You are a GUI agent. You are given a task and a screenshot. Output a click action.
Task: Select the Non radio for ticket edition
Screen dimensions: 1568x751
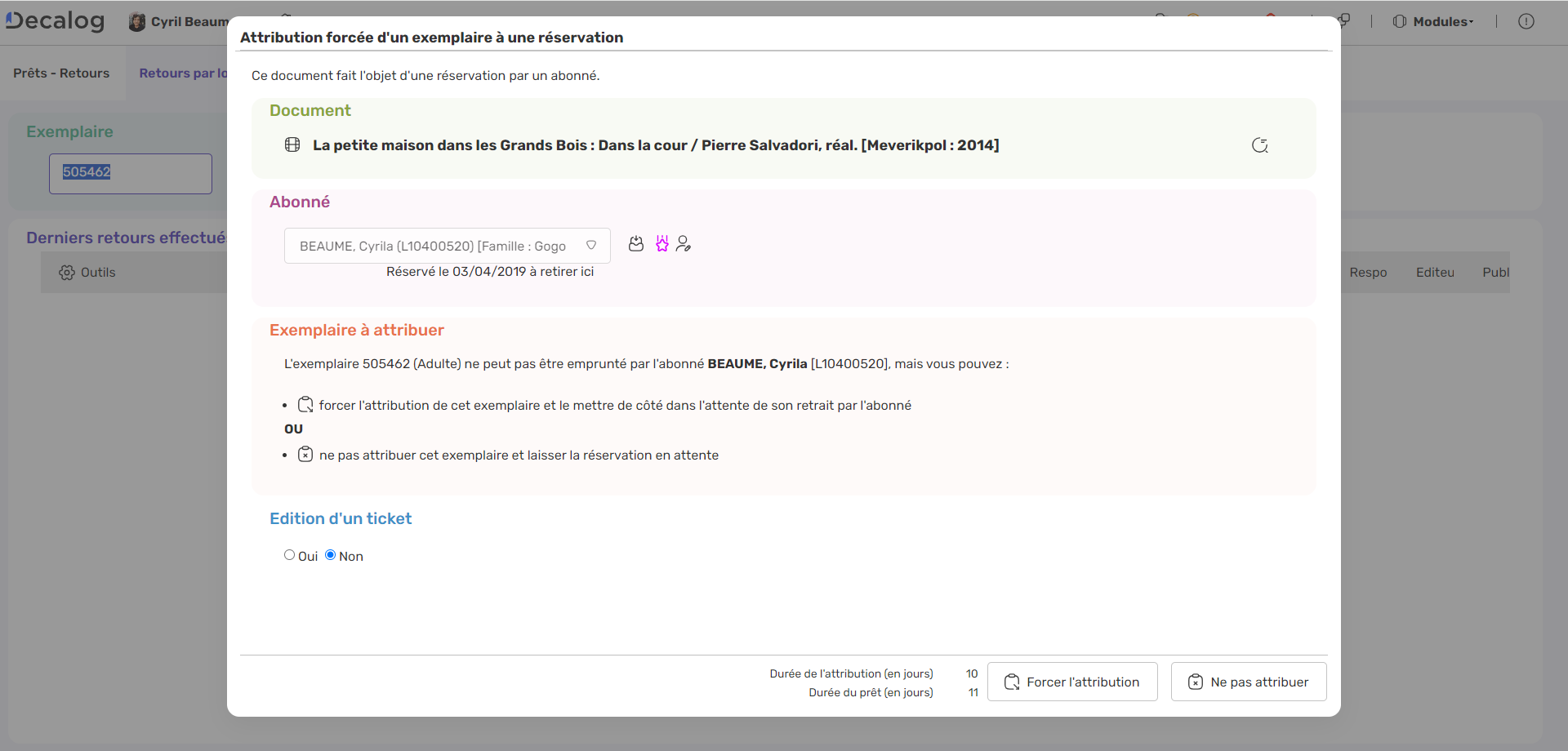point(331,555)
